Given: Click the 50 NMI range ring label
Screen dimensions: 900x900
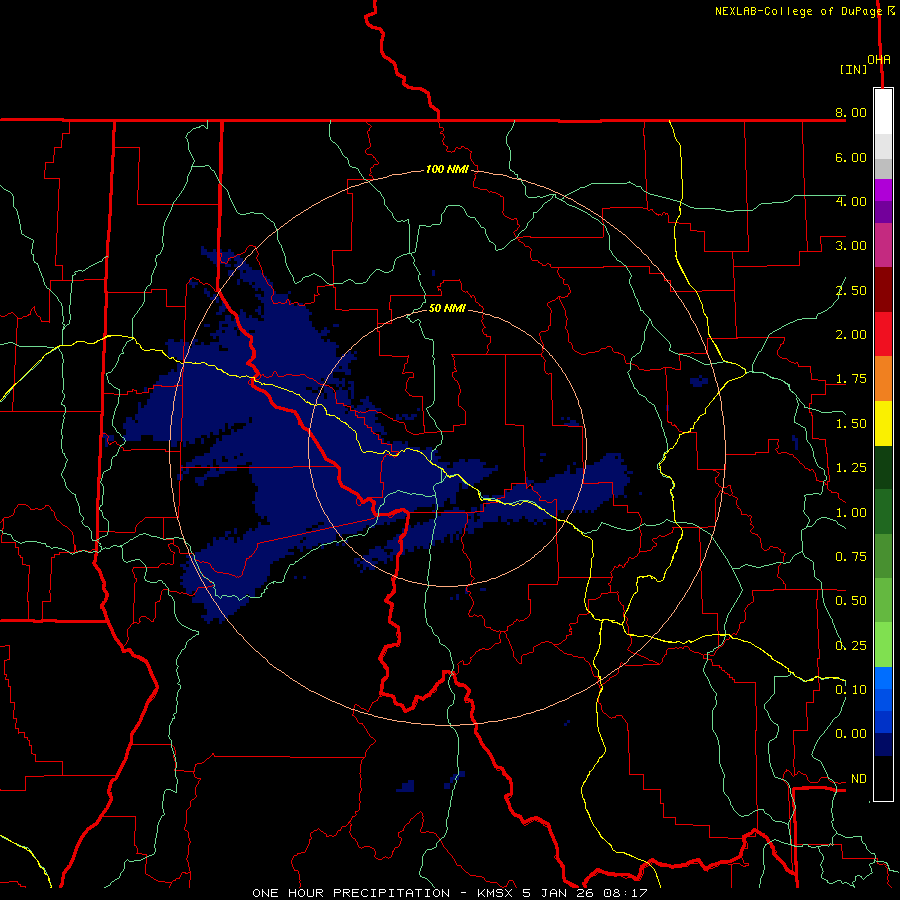Looking at the screenshot, I should coord(447,308).
